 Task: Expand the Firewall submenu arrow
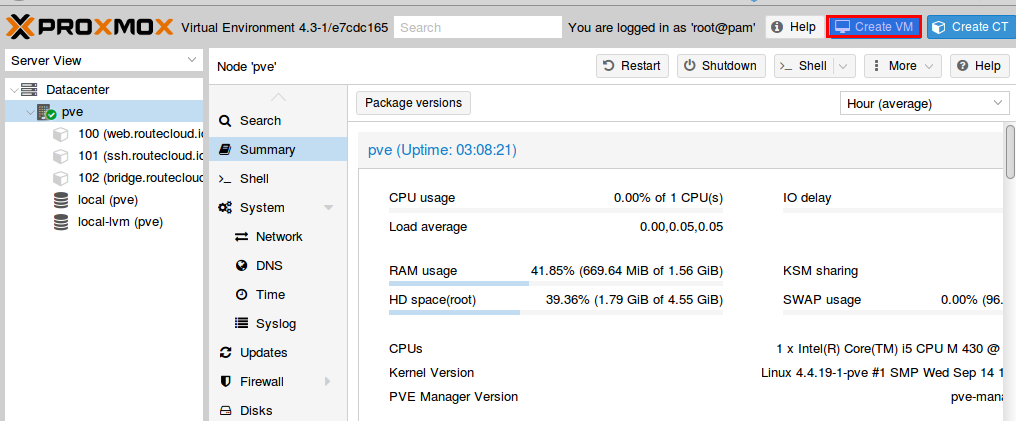coord(328,381)
